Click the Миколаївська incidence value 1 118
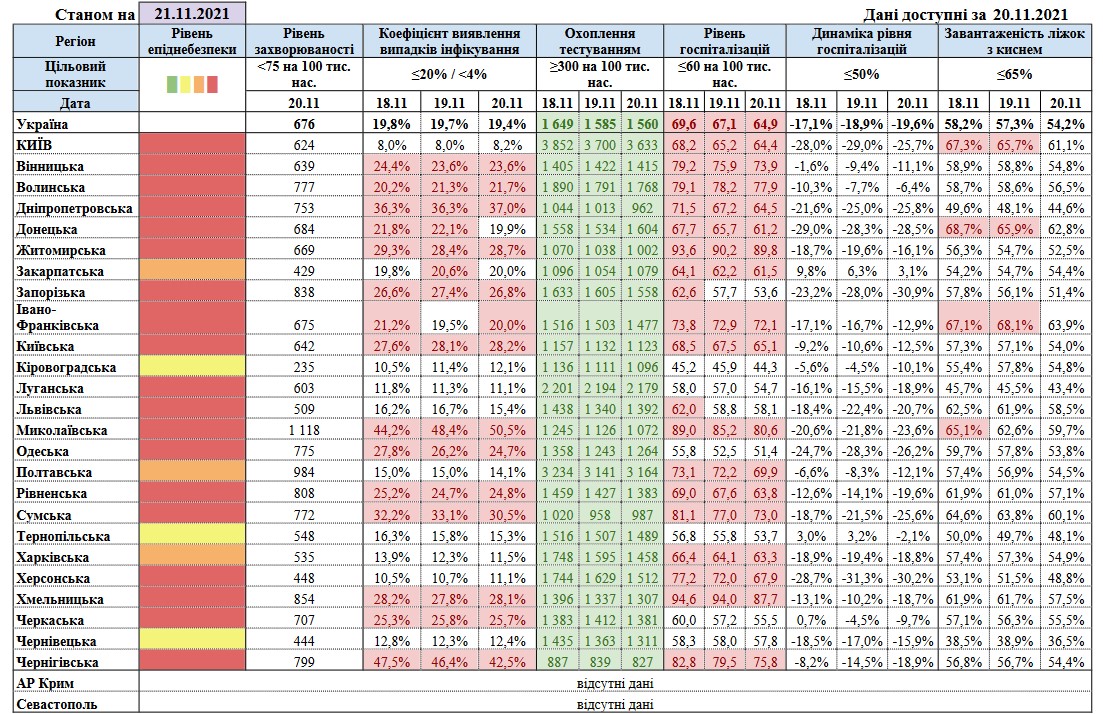Screen dimensions: 1103x714 (x=304, y=430)
